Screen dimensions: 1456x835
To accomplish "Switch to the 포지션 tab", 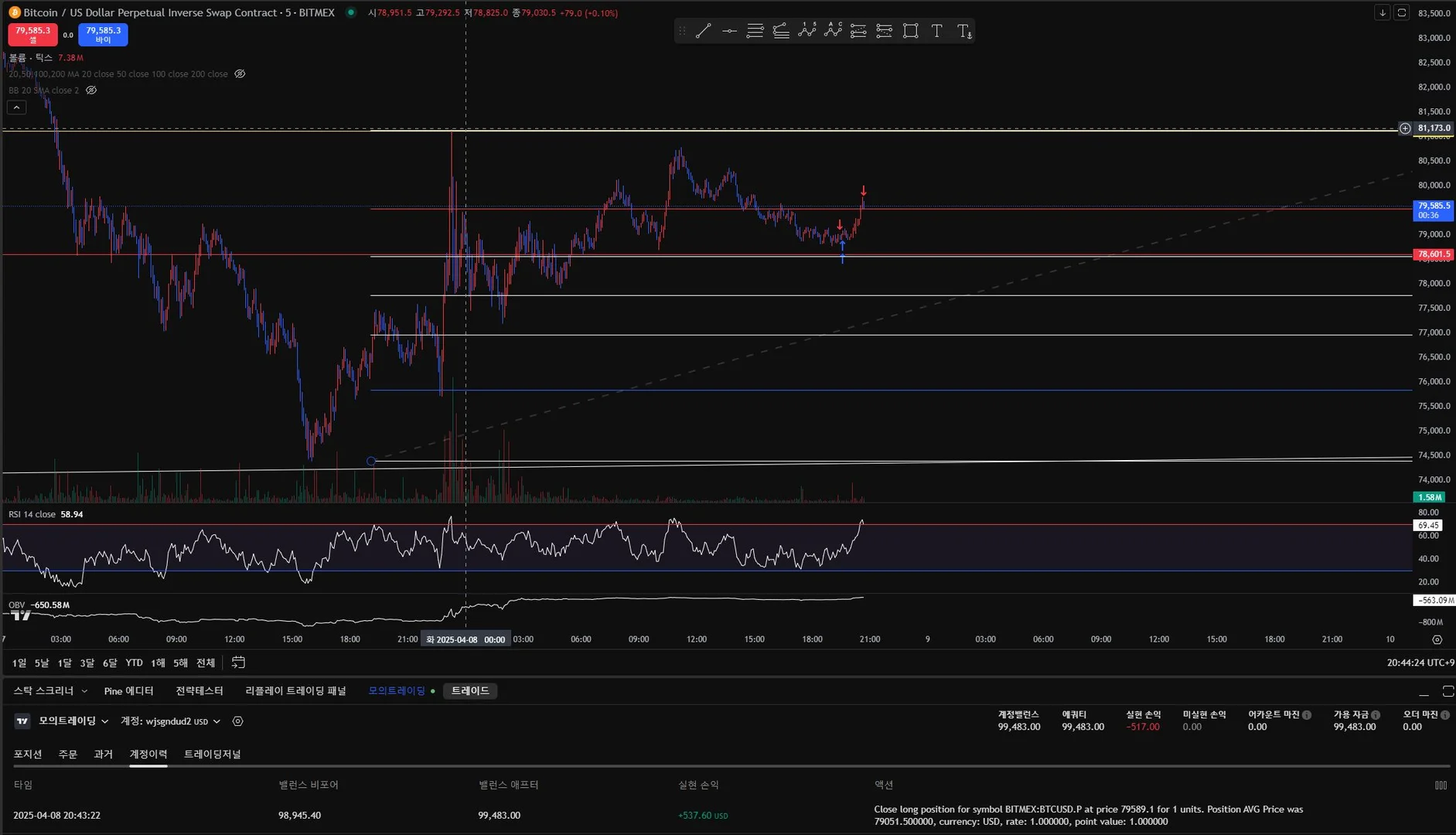I will [x=28, y=754].
